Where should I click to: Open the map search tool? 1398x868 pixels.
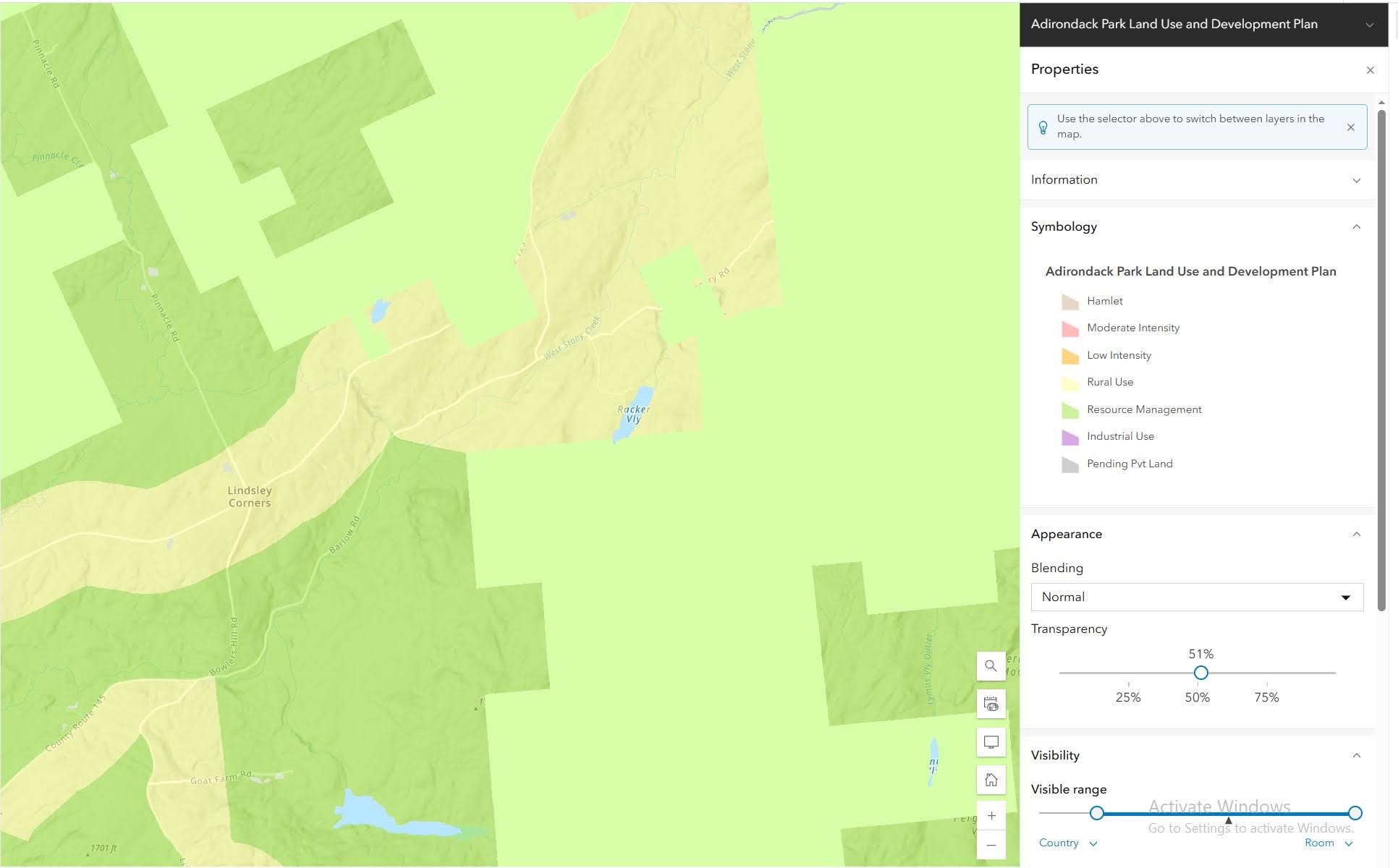point(991,666)
